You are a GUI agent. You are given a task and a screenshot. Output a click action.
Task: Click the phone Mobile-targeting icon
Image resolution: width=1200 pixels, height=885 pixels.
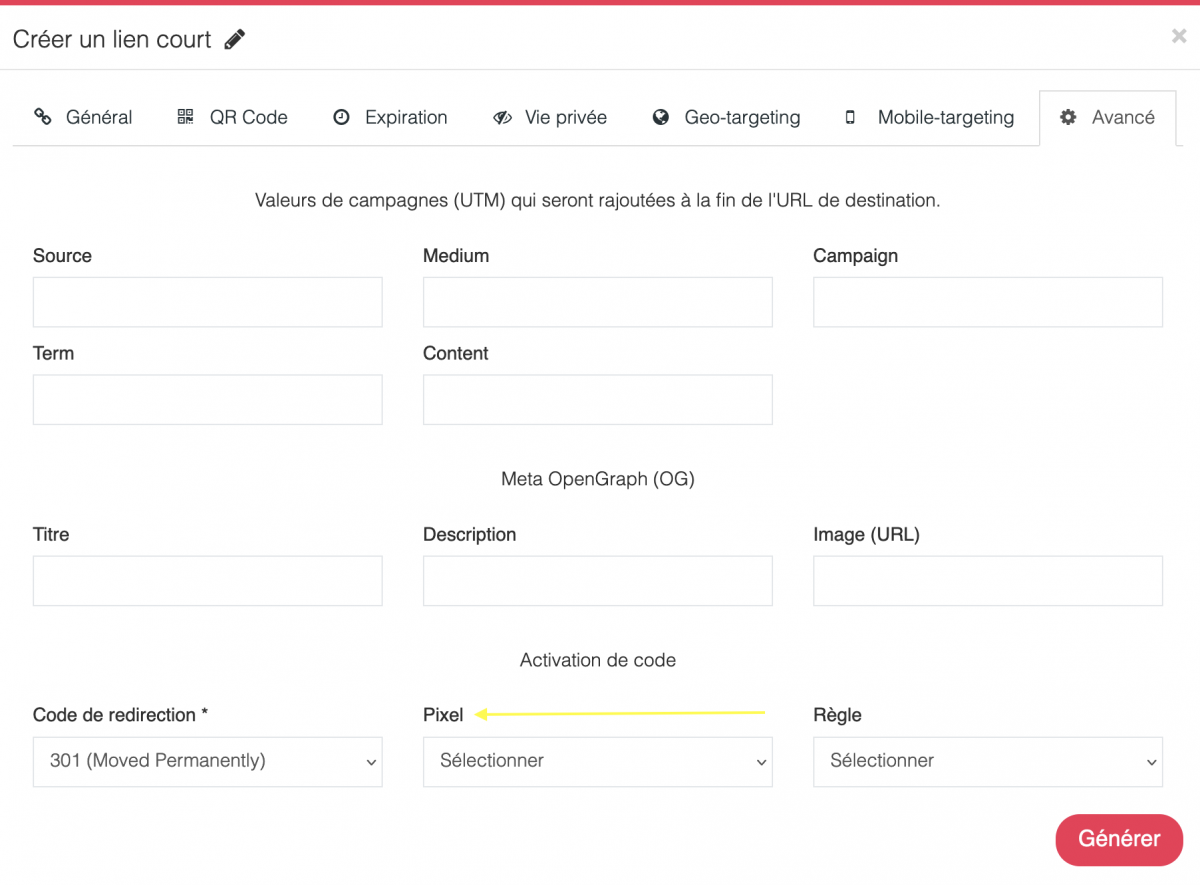pyautogui.click(x=850, y=117)
